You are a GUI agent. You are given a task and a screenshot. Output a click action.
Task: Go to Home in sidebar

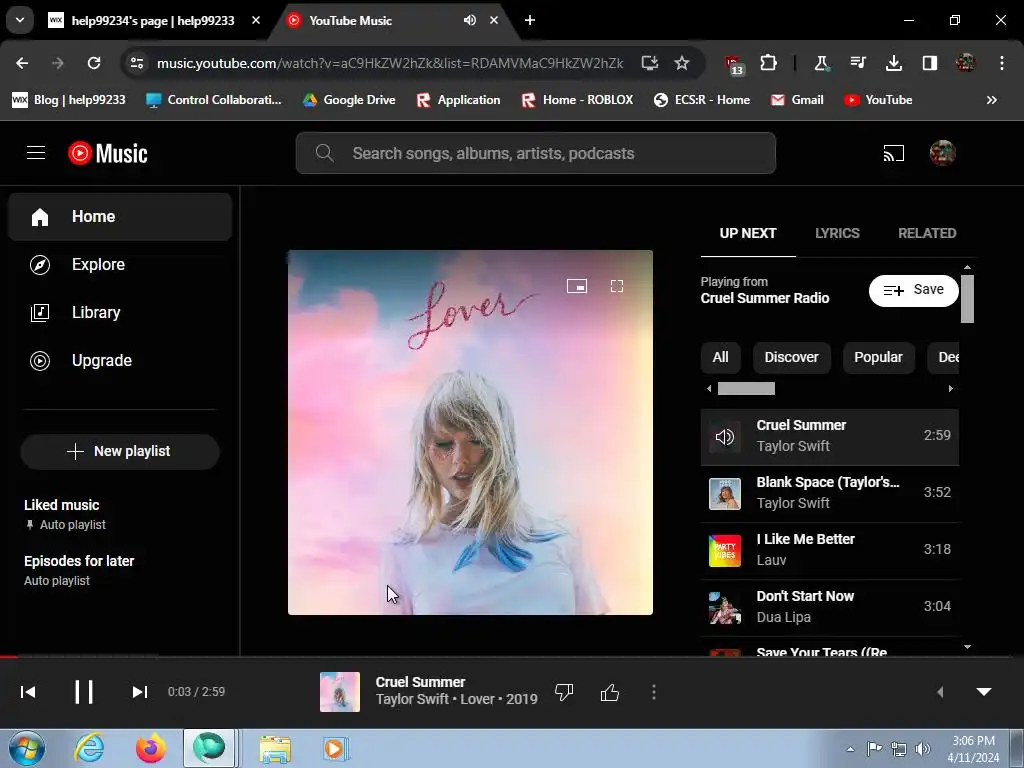pyautogui.click(x=120, y=217)
